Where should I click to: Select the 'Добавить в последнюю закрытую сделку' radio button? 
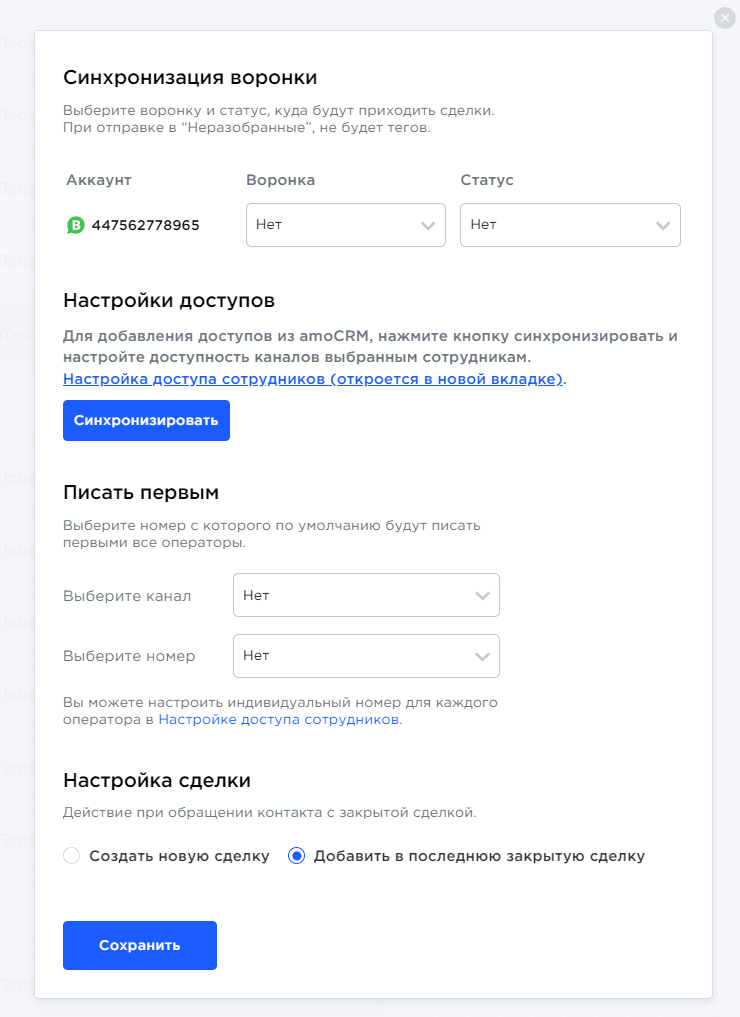click(296, 856)
